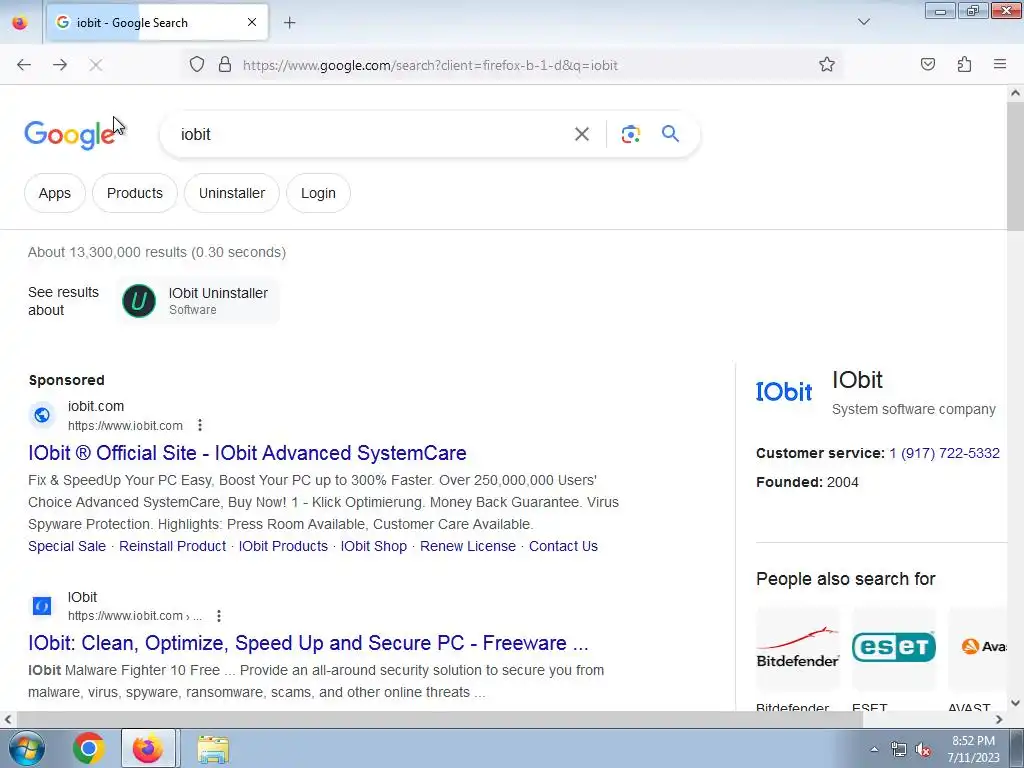
Task: Open the taskbar clock showing 8:52 PM
Action: point(973,749)
